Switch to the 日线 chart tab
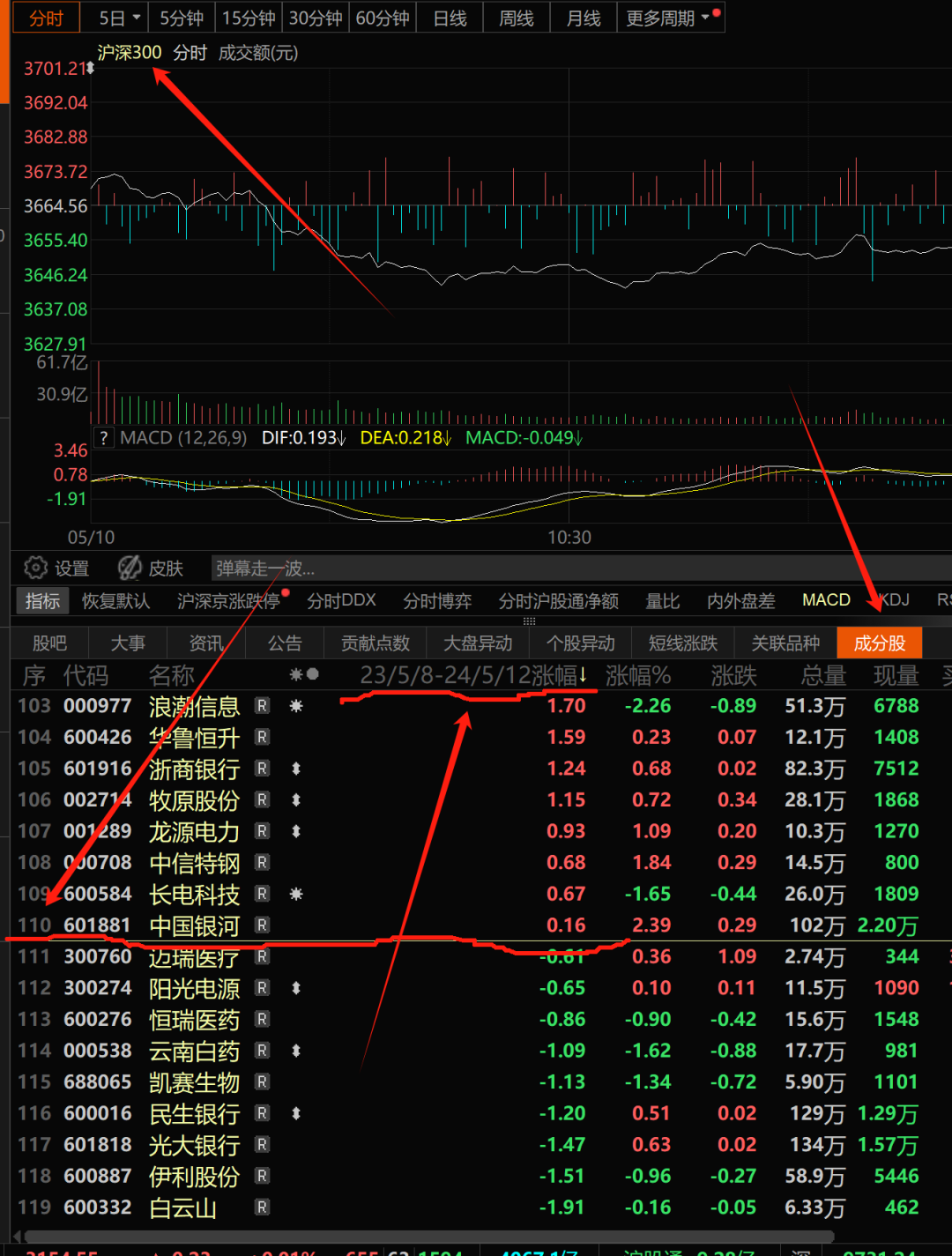The width and height of the screenshot is (952, 1256). [x=450, y=19]
